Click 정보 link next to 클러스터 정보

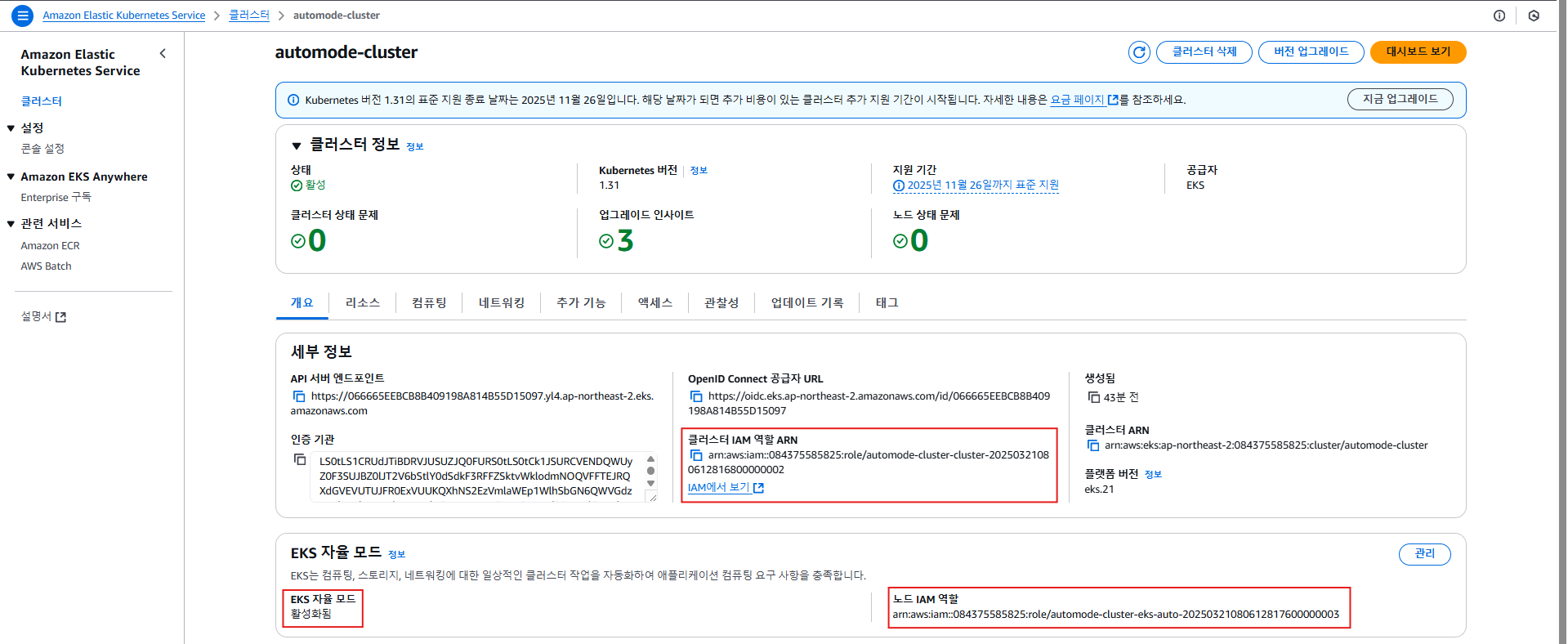pyautogui.click(x=415, y=147)
